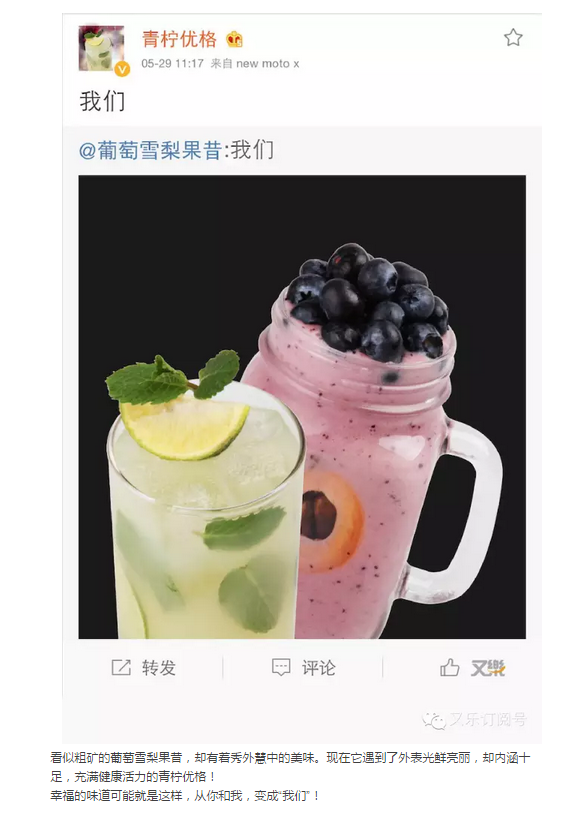Open the 青柠优格 username link
The image size is (569, 818).
179,39
